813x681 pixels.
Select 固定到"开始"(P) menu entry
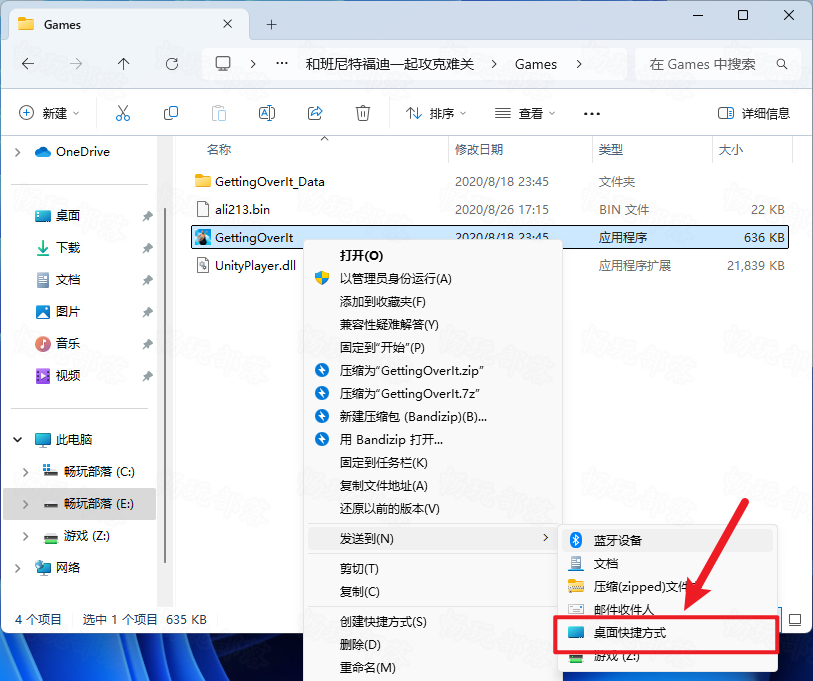click(433, 348)
